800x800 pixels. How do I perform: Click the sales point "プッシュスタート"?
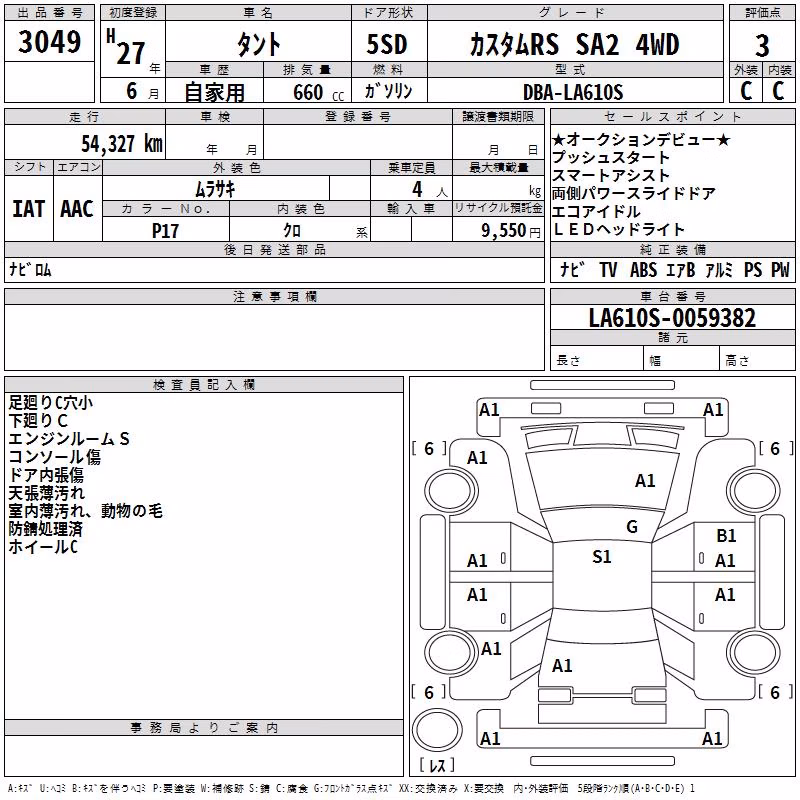pos(611,157)
